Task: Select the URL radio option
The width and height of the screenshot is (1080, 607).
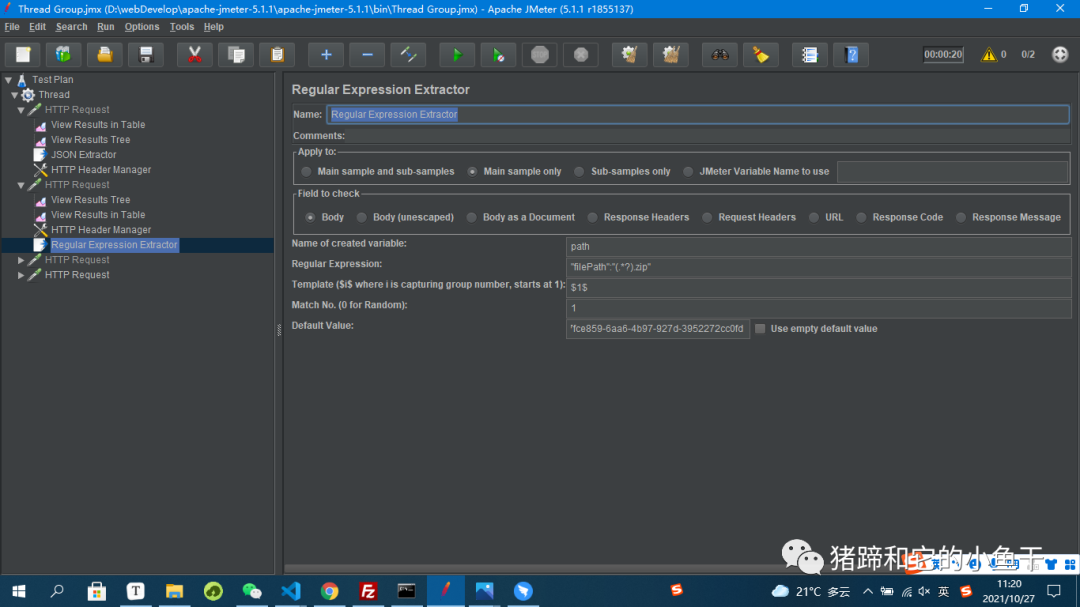Action: (x=814, y=217)
